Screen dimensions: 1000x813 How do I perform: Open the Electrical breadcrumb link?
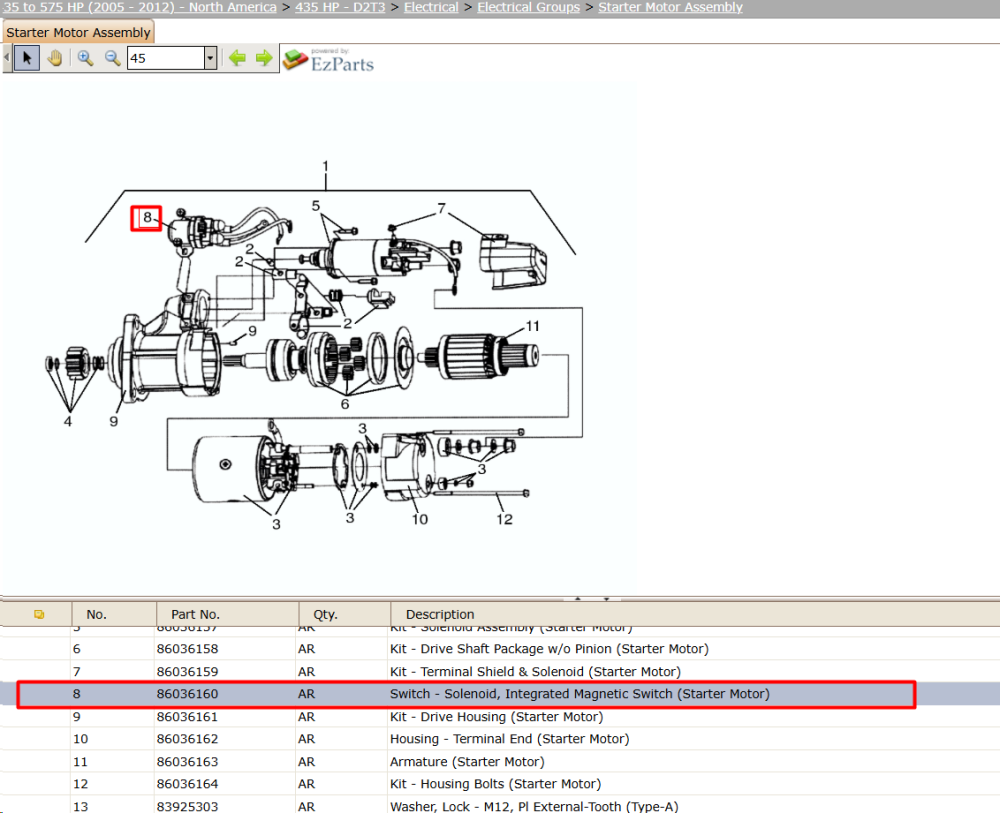tap(431, 7)
